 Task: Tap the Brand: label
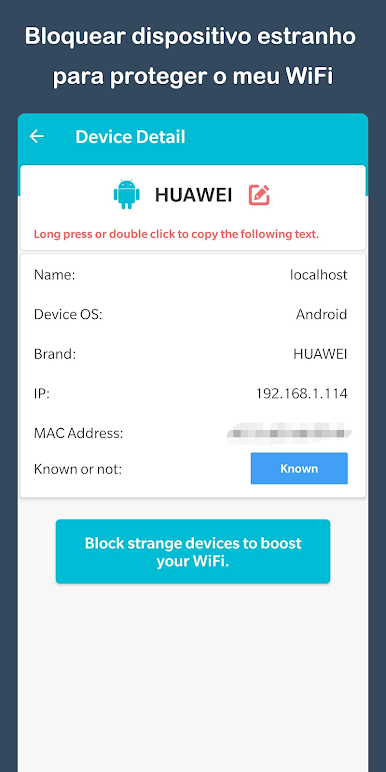[55, 354]
